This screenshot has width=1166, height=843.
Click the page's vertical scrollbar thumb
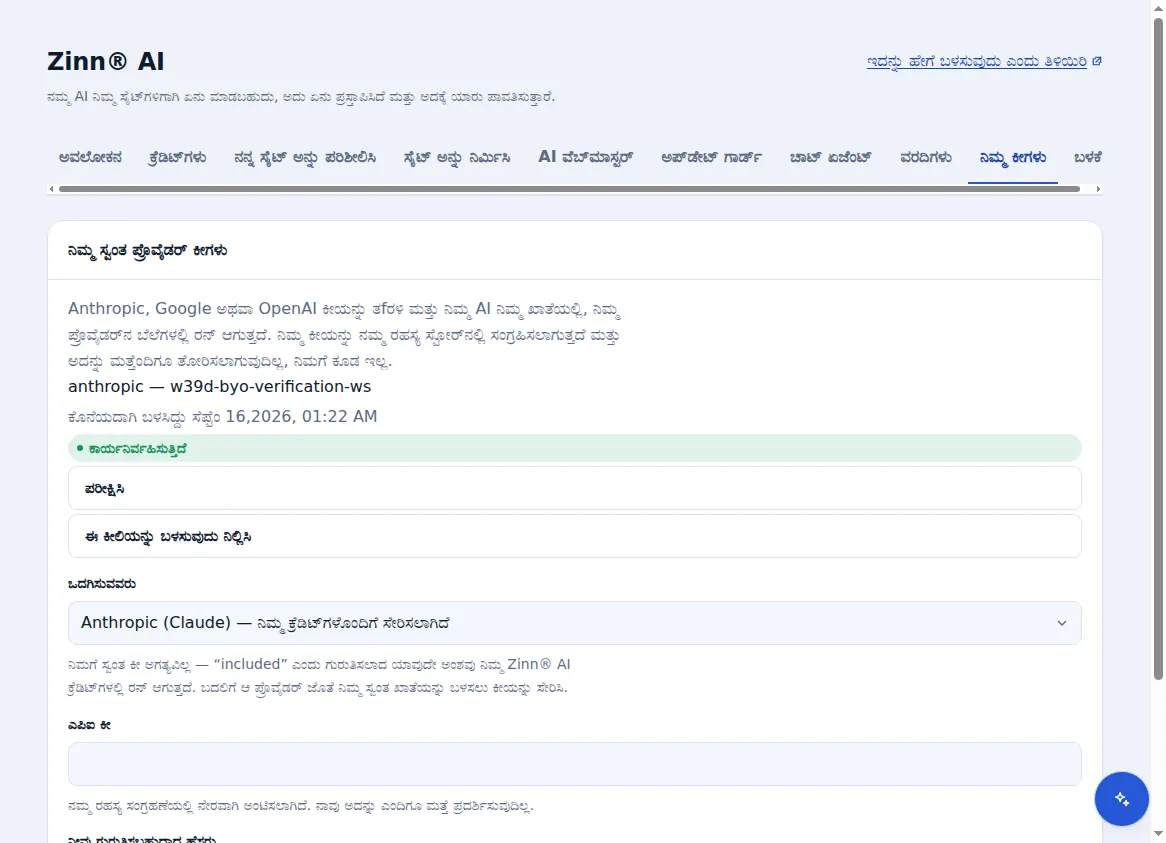tap(1158, 348)
